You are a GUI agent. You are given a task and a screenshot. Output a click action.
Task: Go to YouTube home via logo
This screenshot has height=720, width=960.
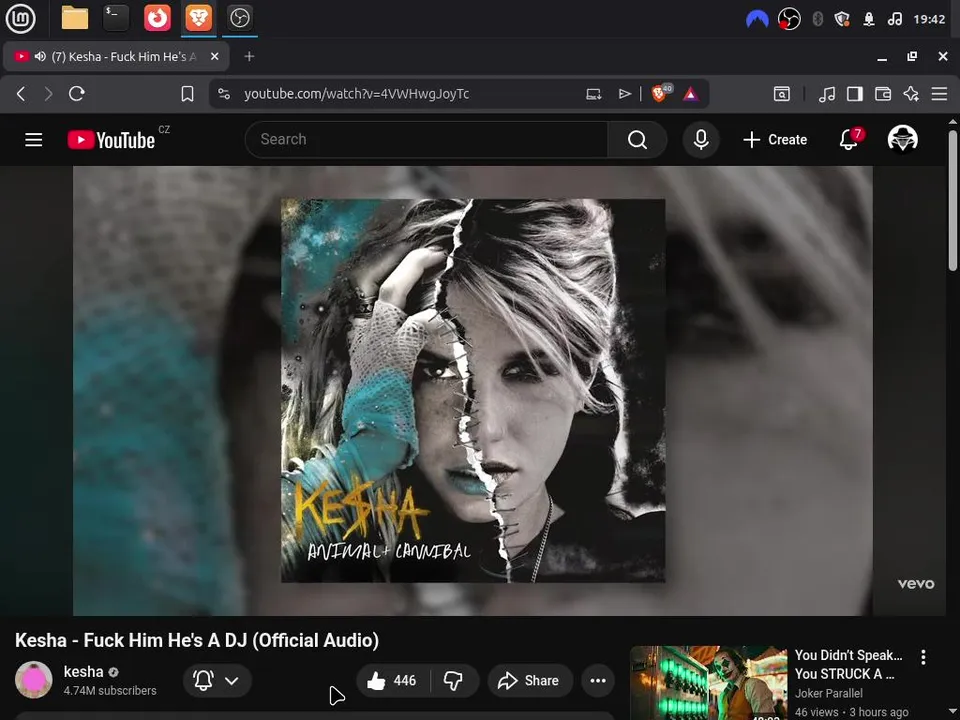(x=111, y=140)
